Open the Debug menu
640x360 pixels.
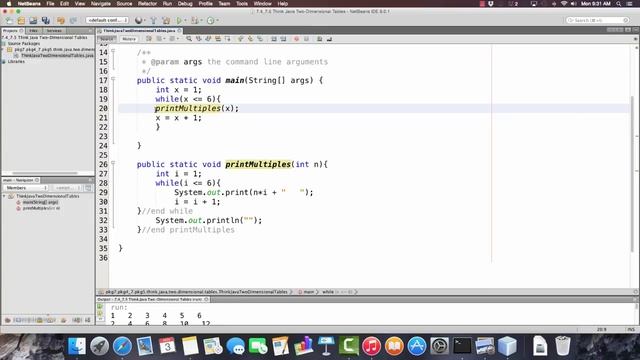tap(185, 4)
